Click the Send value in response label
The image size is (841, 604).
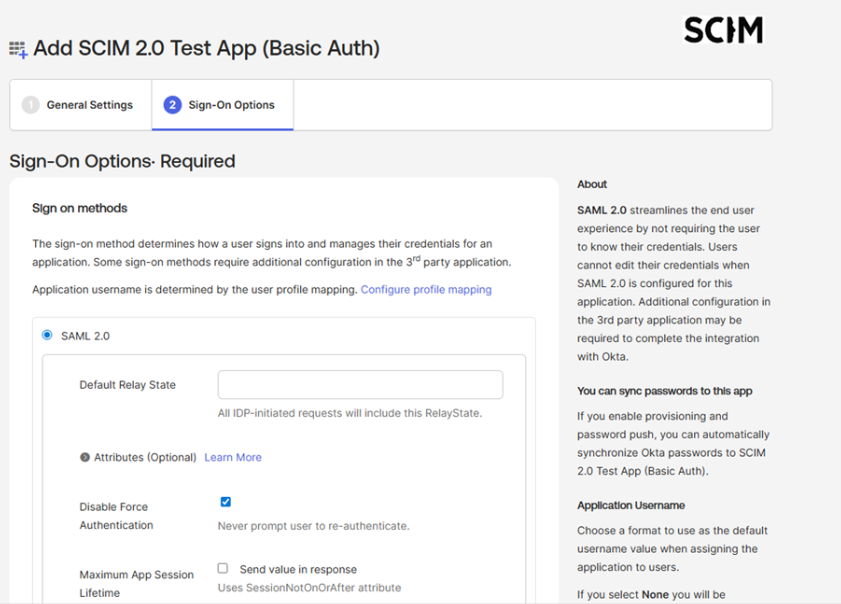(298, 569)
